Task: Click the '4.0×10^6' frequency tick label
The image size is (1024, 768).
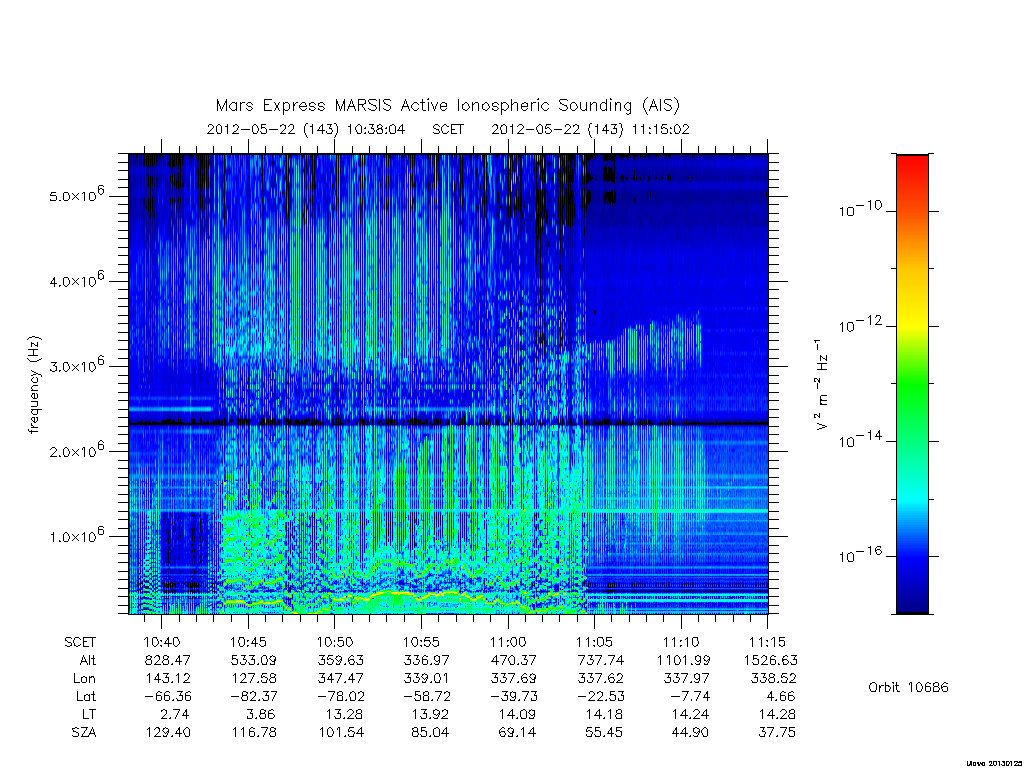Action: [76, 280]
